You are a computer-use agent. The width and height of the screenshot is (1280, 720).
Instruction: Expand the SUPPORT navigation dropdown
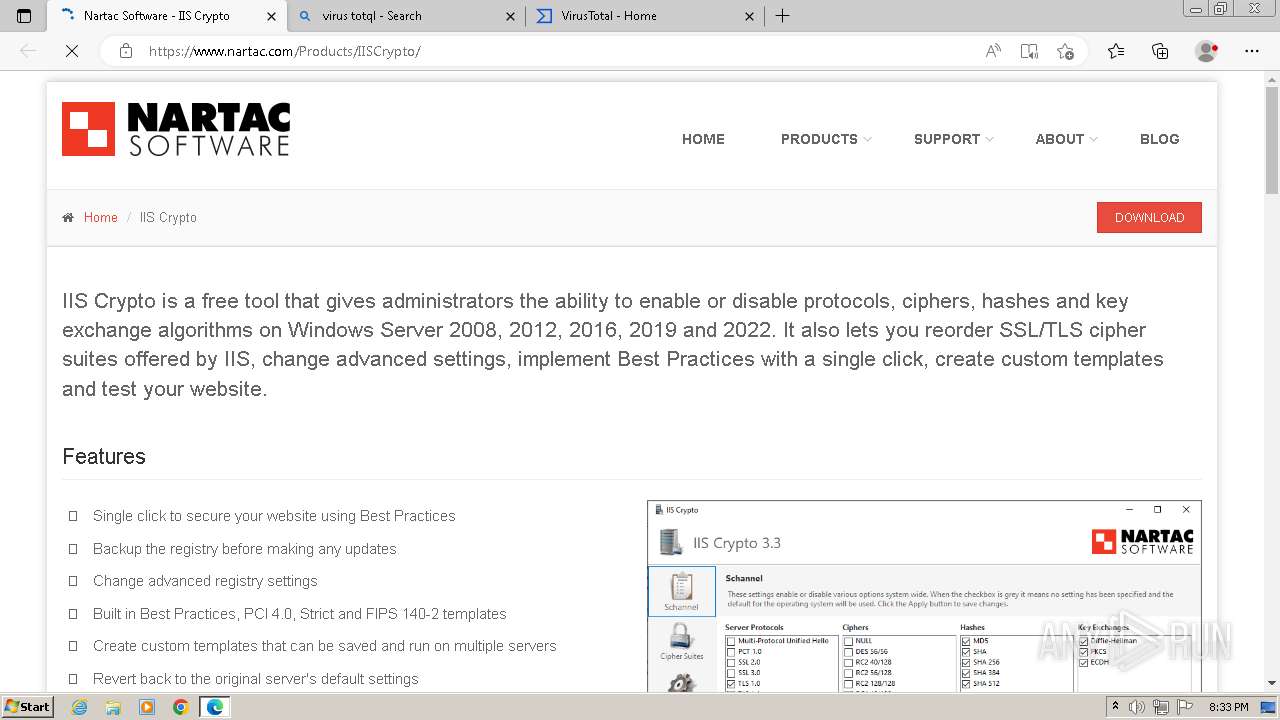pyautogui.click(x=953, y=139)
